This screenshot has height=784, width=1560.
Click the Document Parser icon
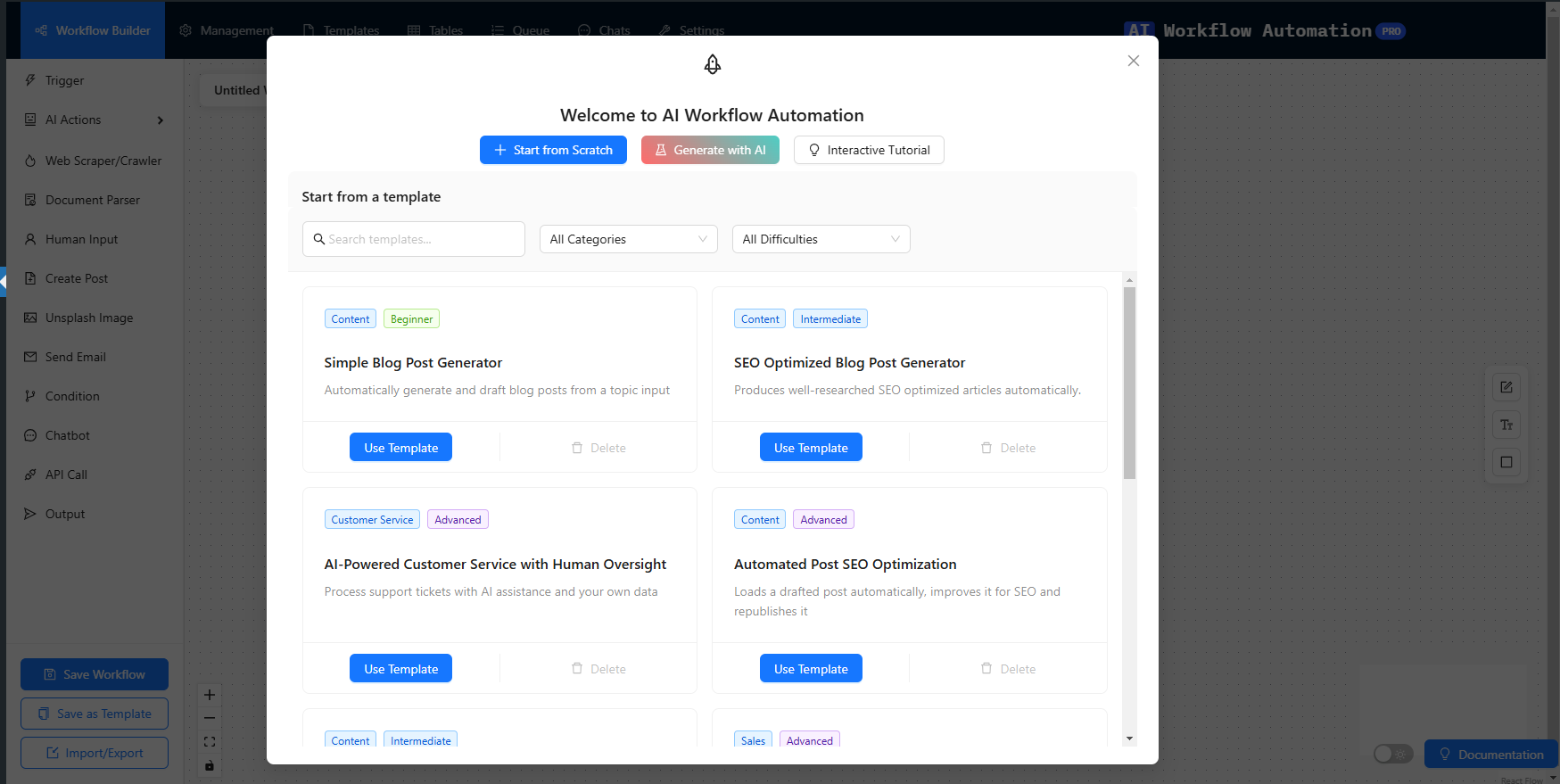(x=30, y=200)
